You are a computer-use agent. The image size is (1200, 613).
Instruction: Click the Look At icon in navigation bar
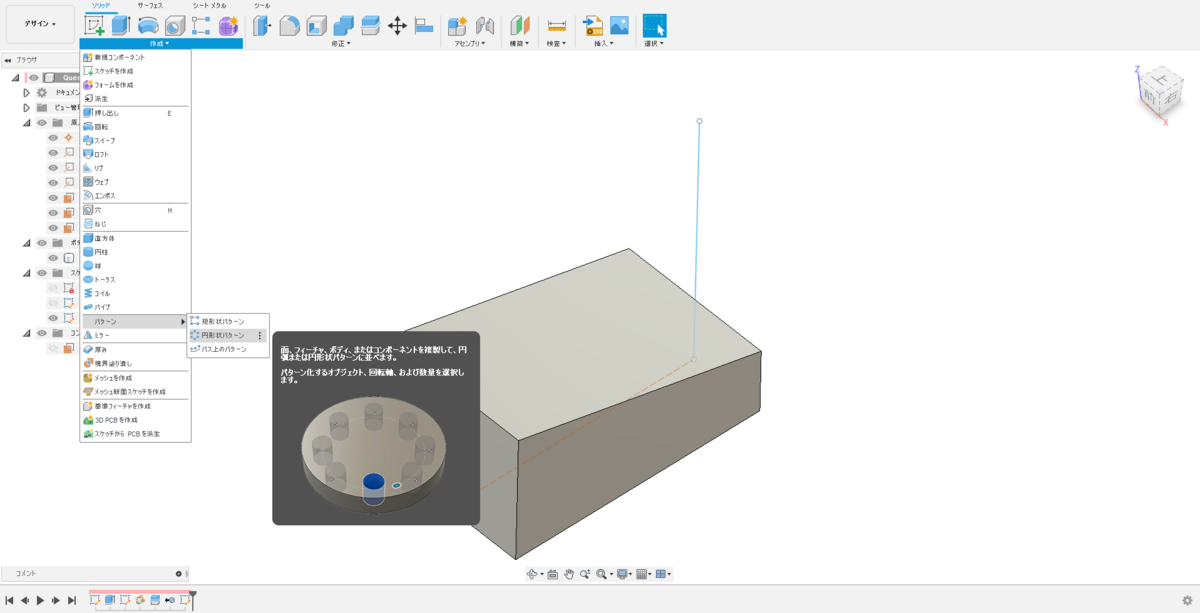(552, 574)
